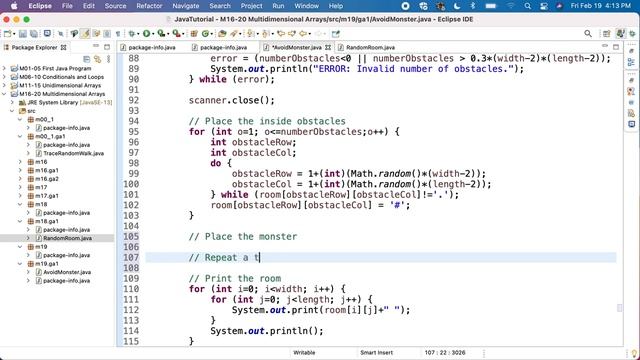Click the Open Perspective icon
Viewport: 640px width, 360px height.
point(607,33)
